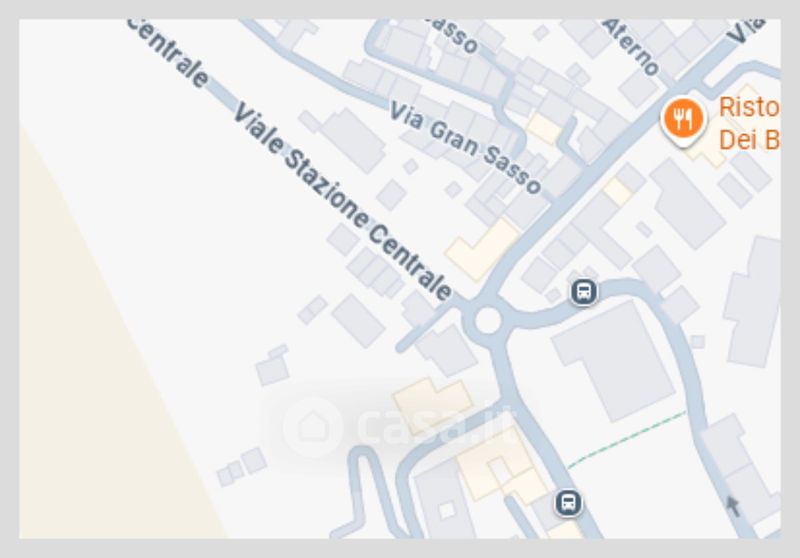800x558 pixels.
Task: Click the yellow L-shaped building above roundabout
Action: 482,250
